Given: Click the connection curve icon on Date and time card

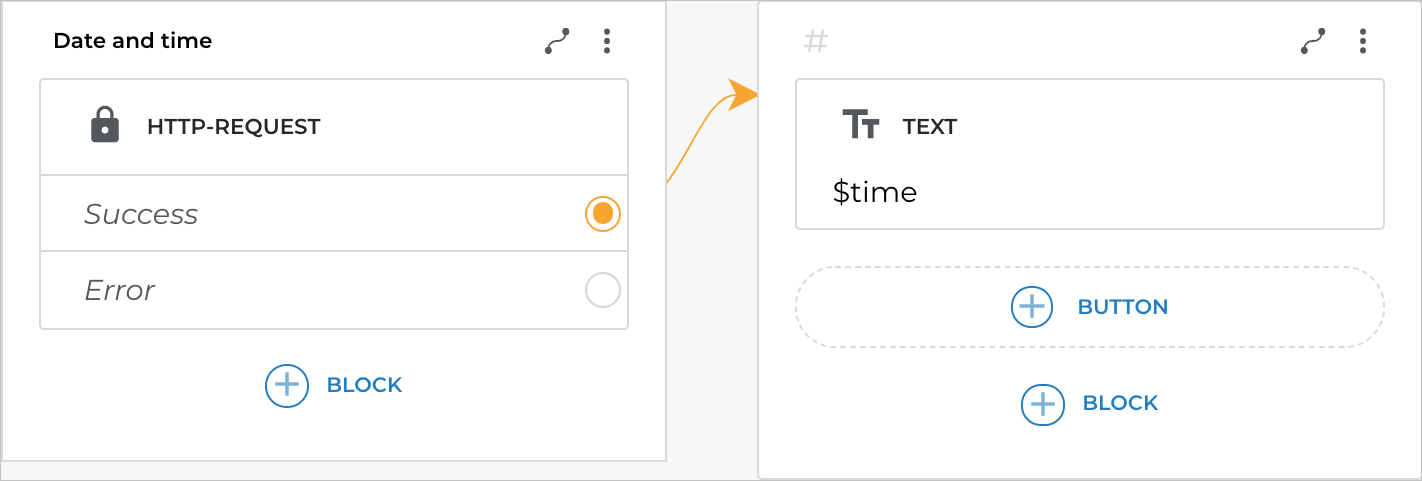Looking at the screenshot, I should pos(557,41).
